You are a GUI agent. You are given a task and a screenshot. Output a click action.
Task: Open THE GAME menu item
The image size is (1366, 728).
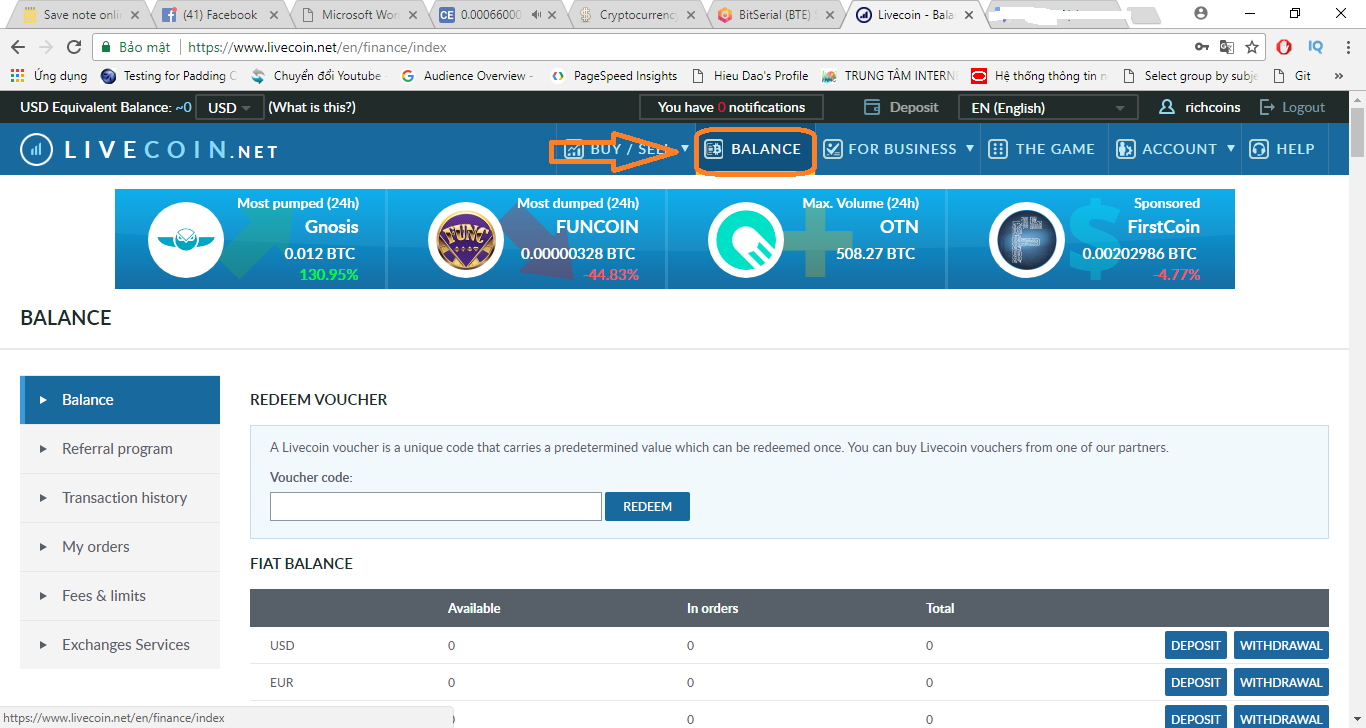pos(1041,149)
